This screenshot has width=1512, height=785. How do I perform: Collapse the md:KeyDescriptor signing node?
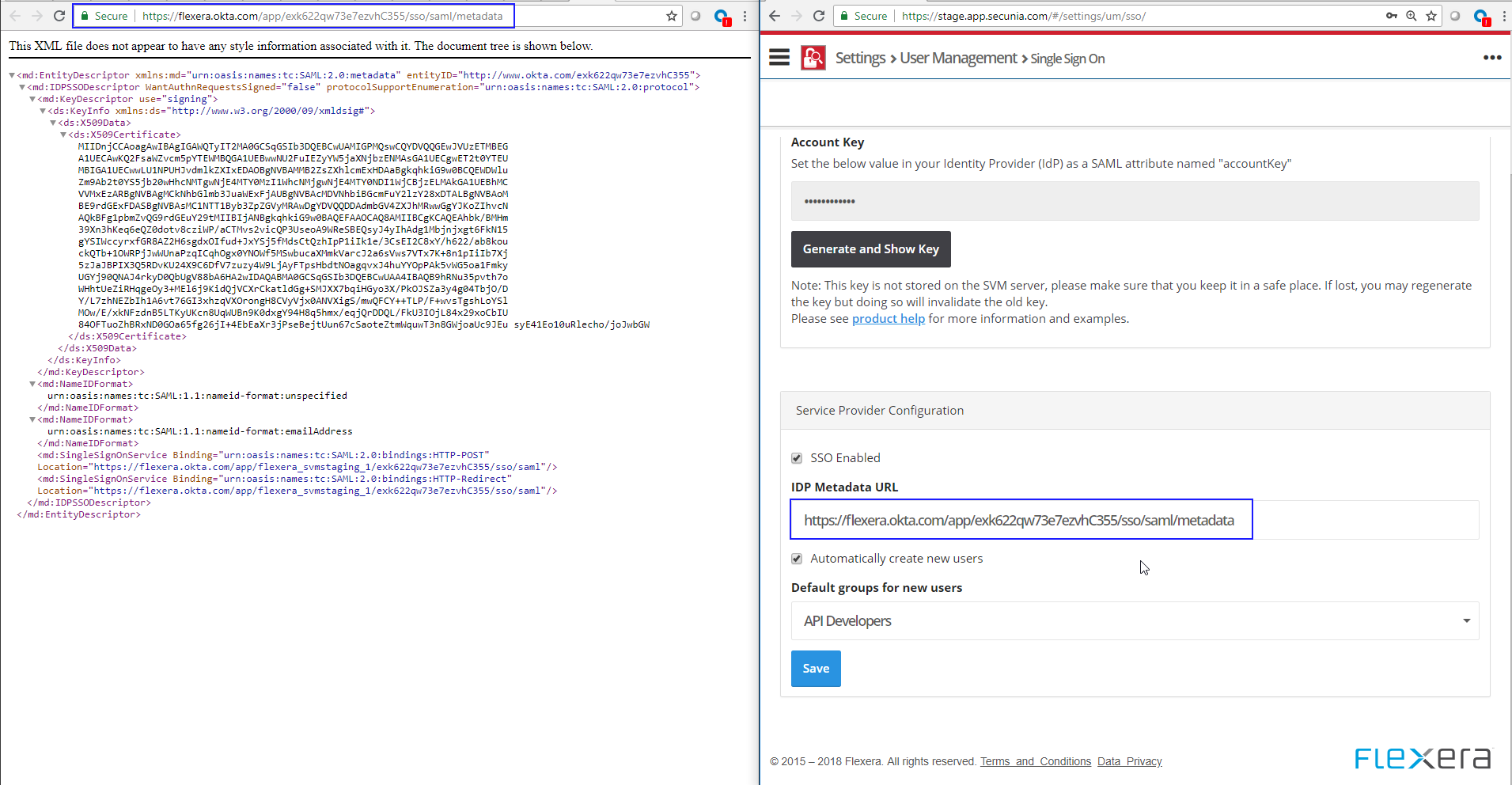[32, 99]
